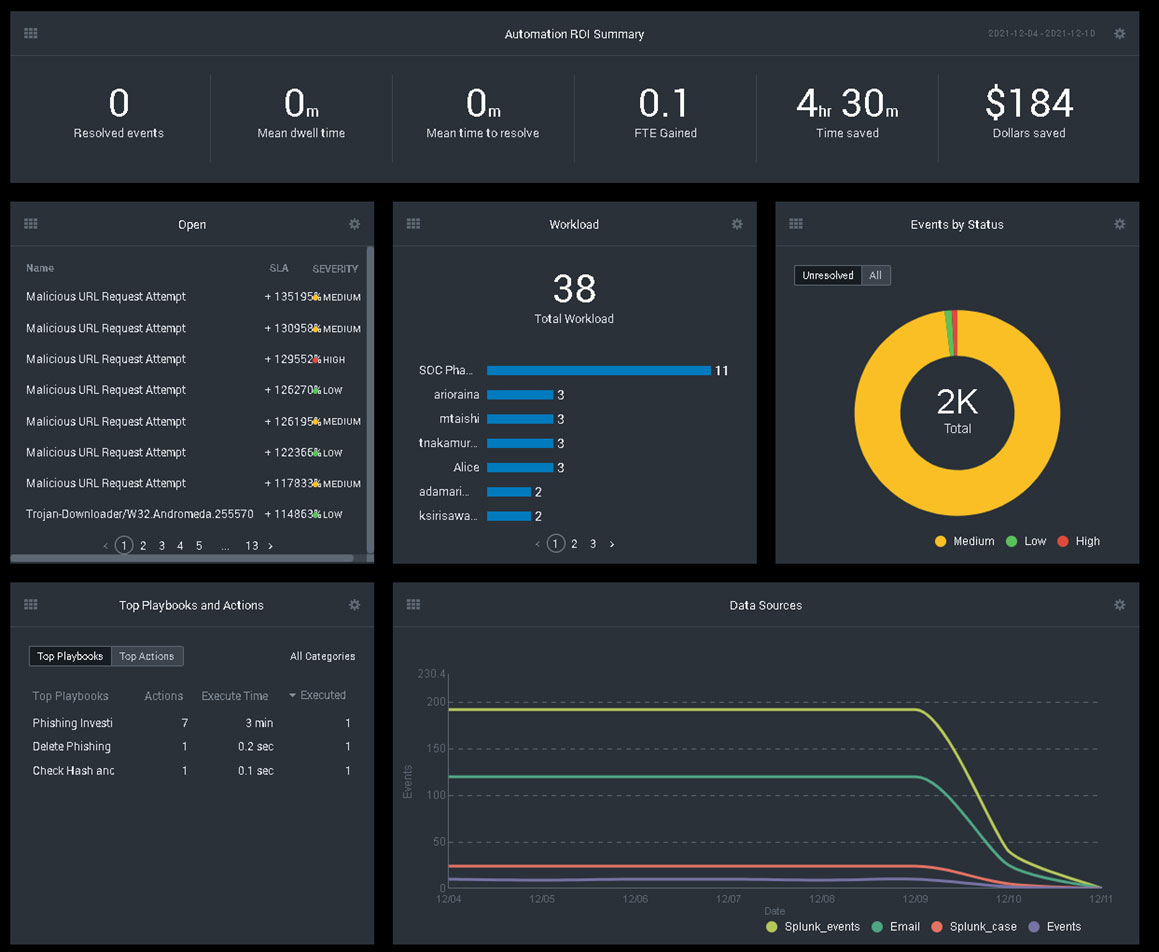Sort playbooks by Executed column arrow

[x=292, y=695]
